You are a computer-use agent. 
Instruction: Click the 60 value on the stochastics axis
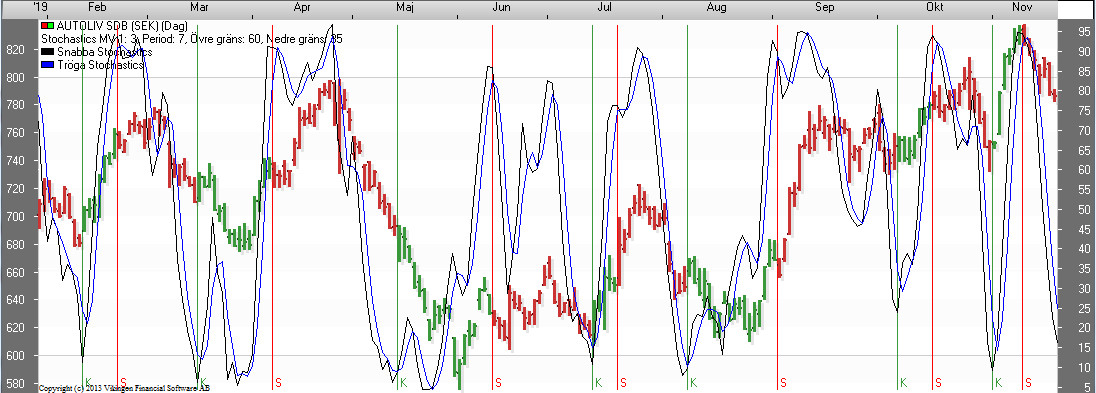1083,170
